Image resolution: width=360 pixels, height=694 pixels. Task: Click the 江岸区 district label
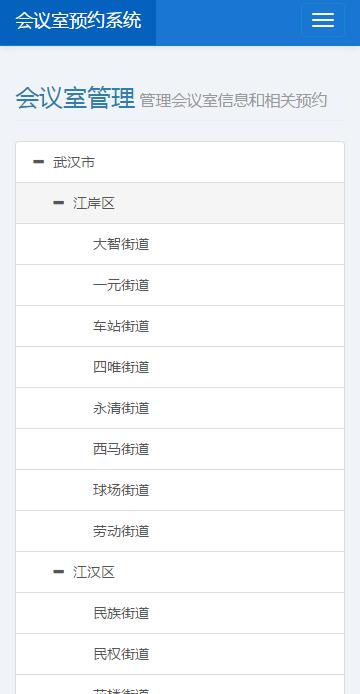pyautogui.click(x=94, y=203)
